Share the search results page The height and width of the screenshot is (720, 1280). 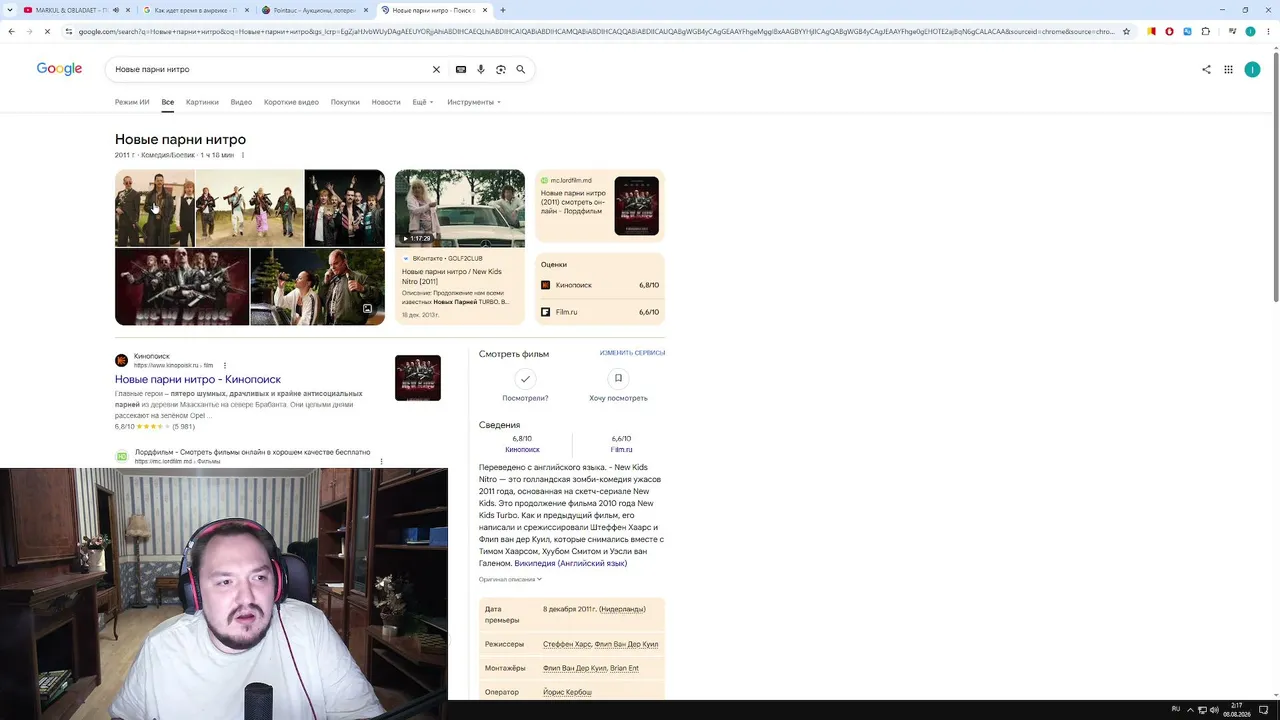coord(1206,69)
